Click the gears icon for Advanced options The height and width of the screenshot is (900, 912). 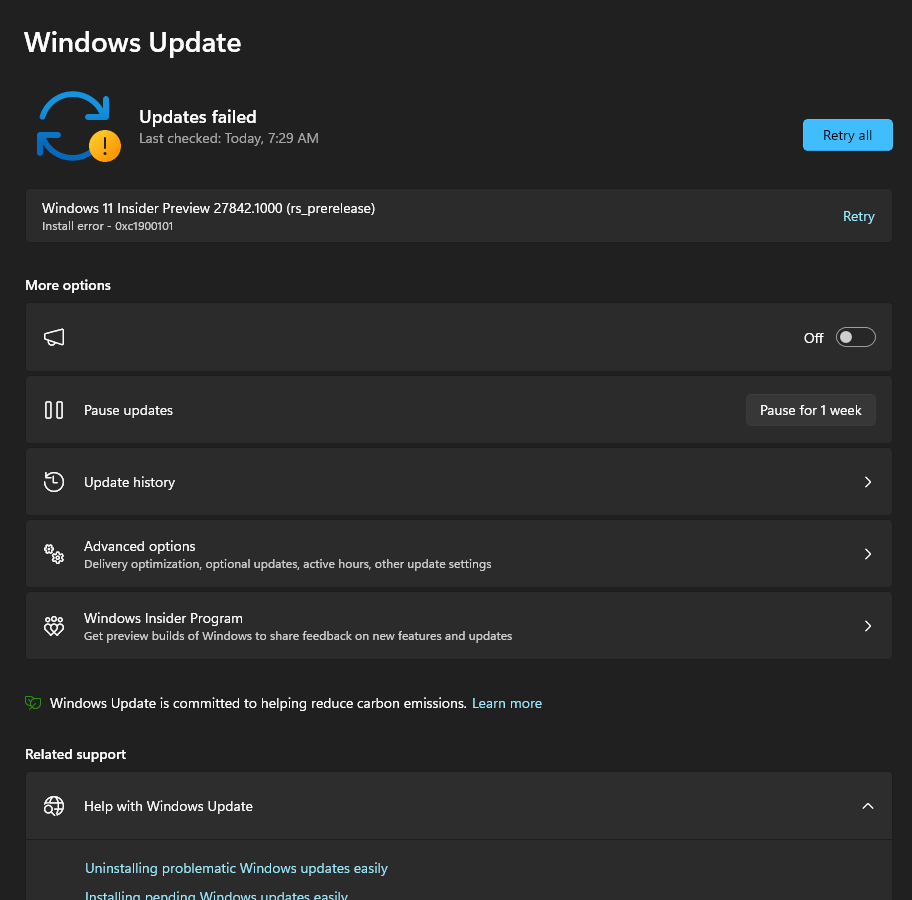click(54, 554)
